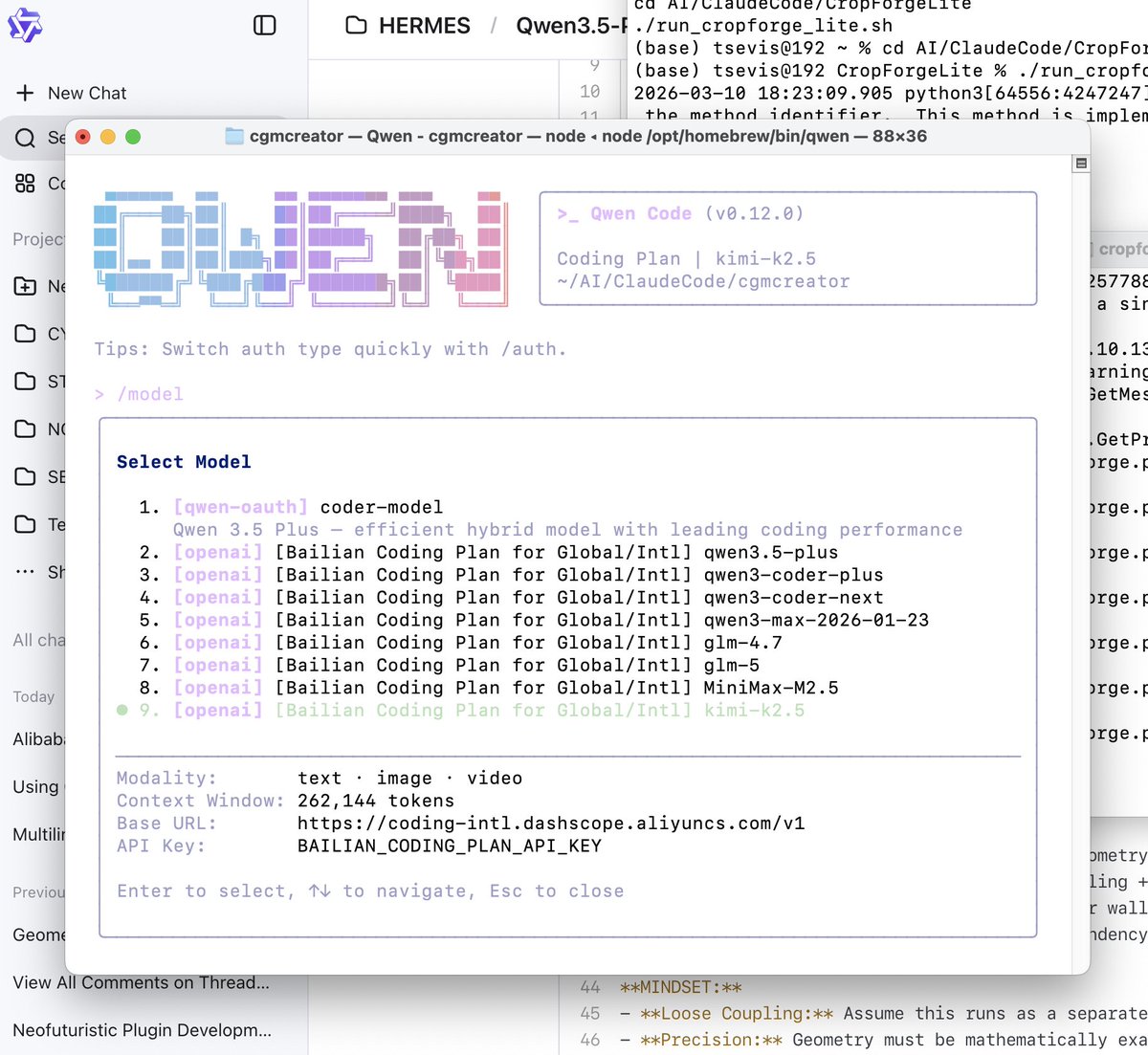Image resolution: width=1148 pixels, height=1055 pixels.
Task: Click the terminal title bar folder icon
Action: click(234, 136)
